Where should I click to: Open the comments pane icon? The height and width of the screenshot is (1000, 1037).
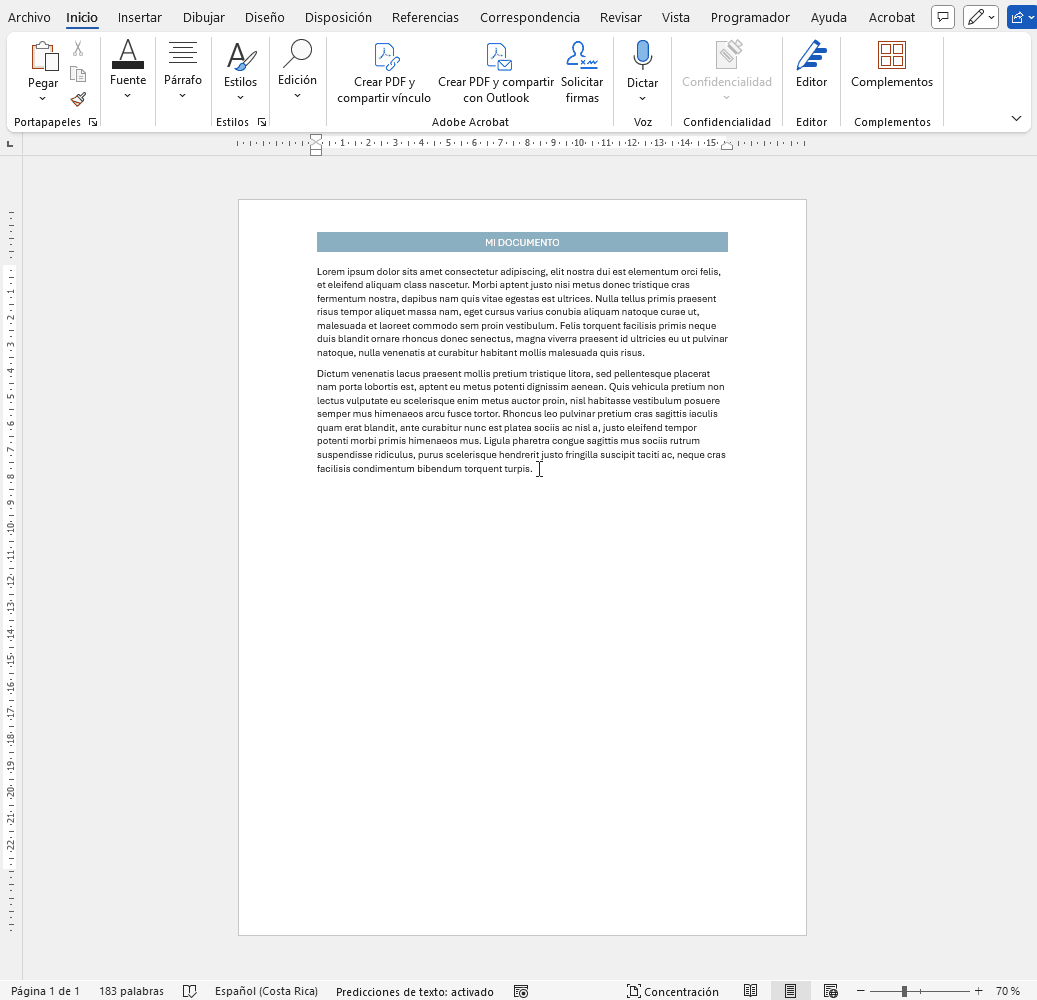[942, 17]
